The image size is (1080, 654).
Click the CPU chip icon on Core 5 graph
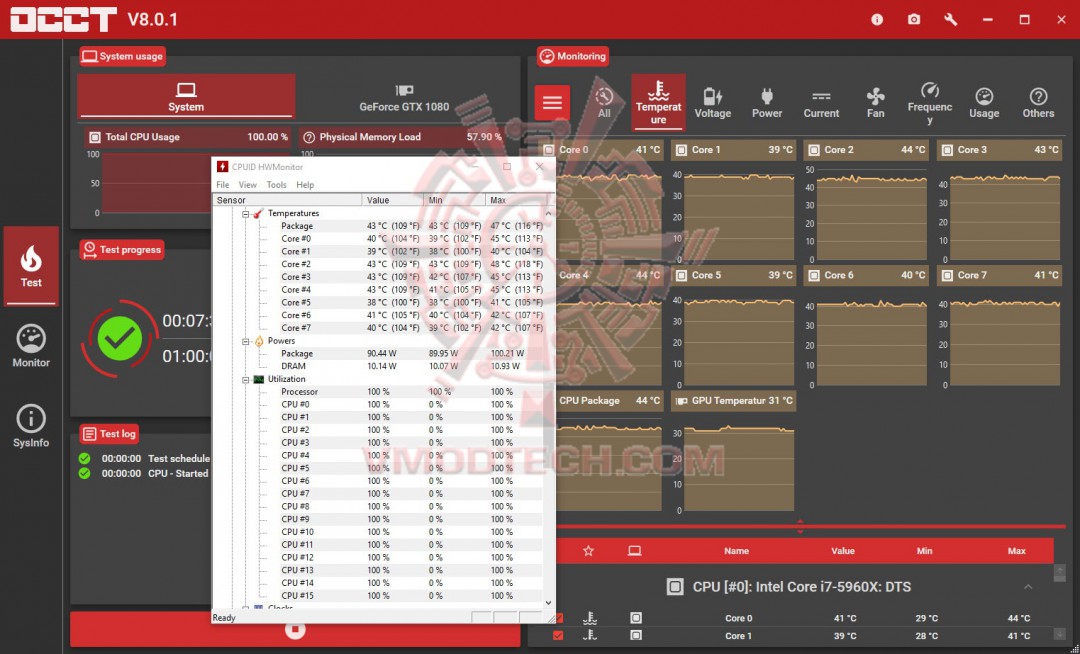pyautogui.click(x=681, y=275)
